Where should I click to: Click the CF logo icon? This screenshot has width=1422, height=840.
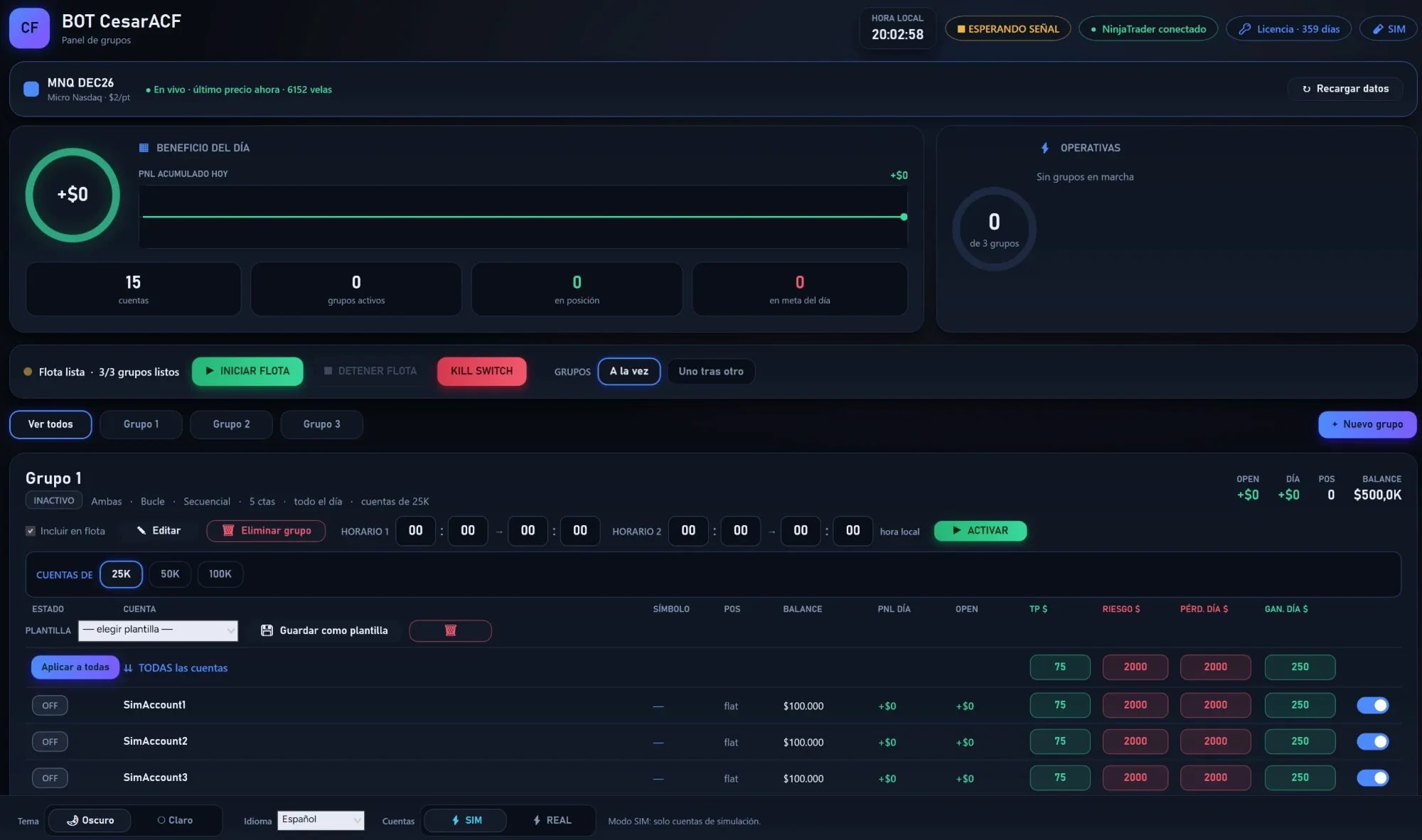pos(29,28)
